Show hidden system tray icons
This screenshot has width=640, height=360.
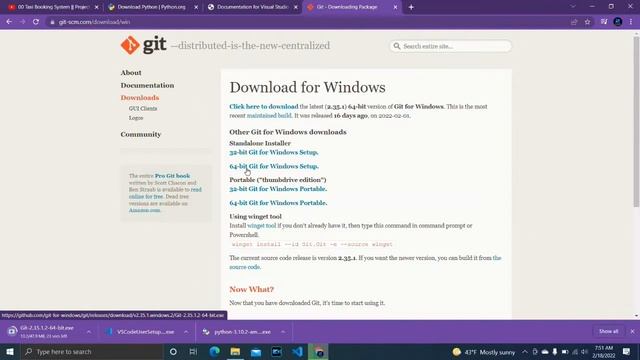click(525, 351)
